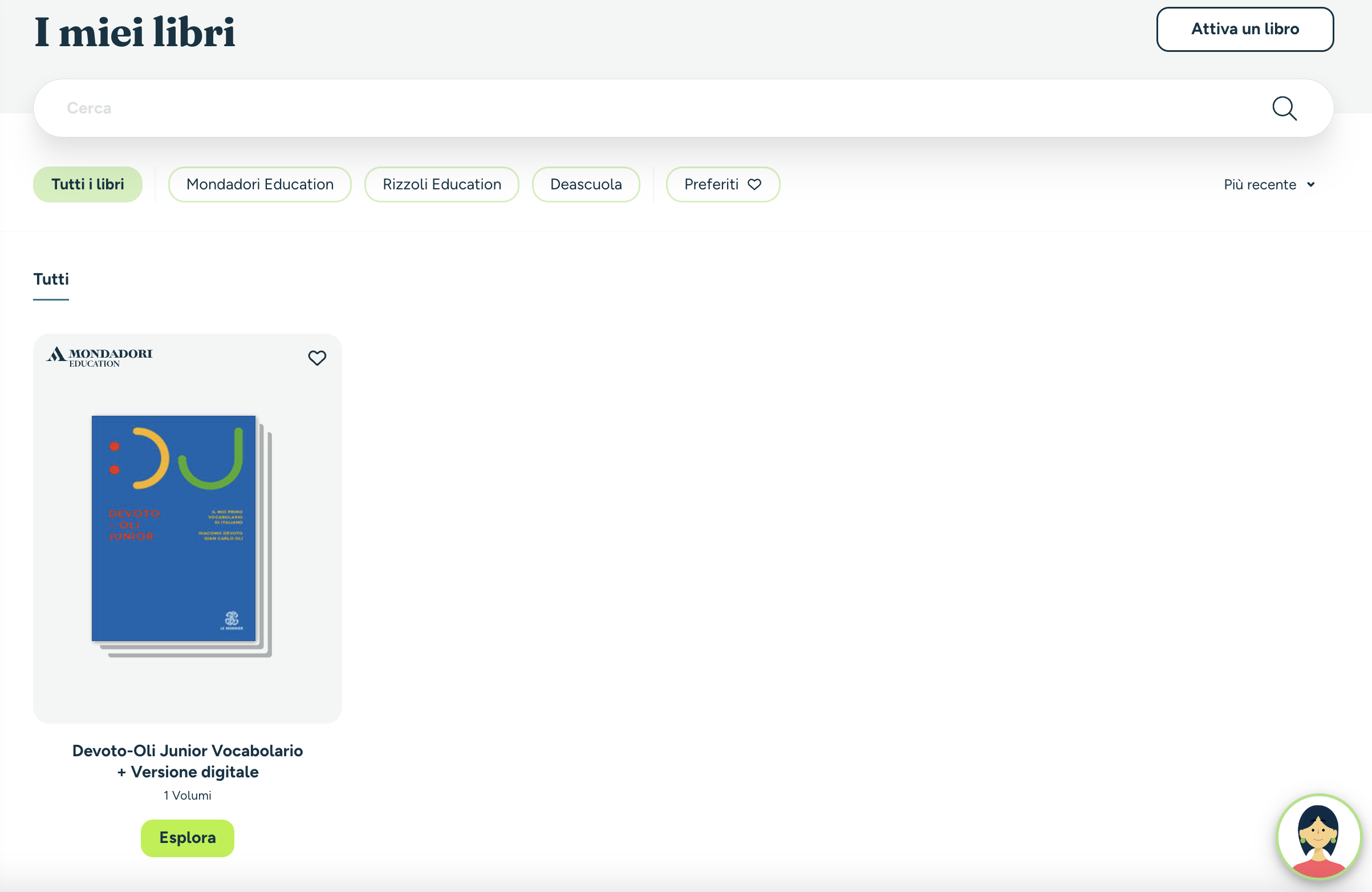The width and height of the screenshot is (1372, 892).
Task: Filter by Rizzoli Education
Action: (441, 185)
